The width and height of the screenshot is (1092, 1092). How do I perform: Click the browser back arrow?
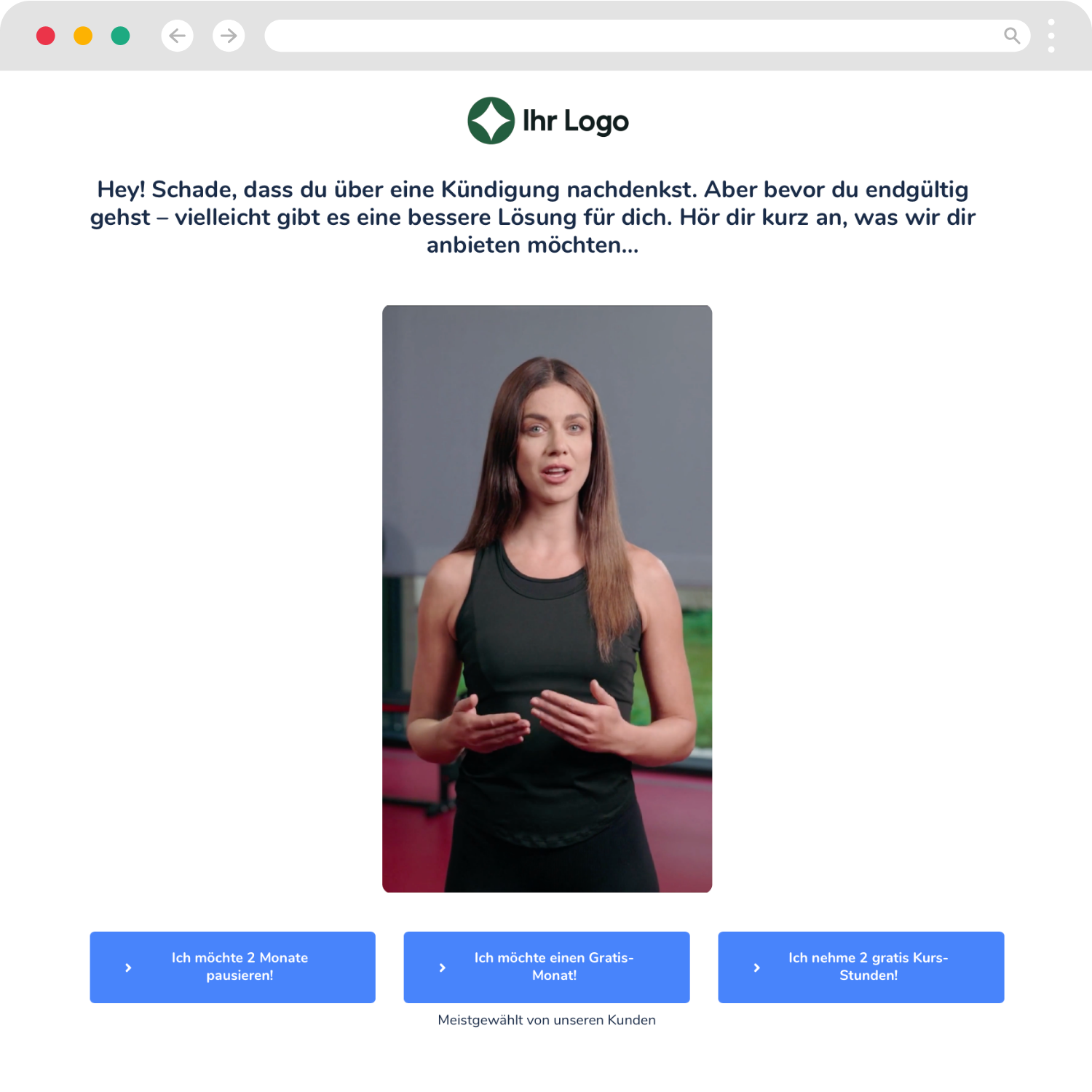(x=177, y=36)
